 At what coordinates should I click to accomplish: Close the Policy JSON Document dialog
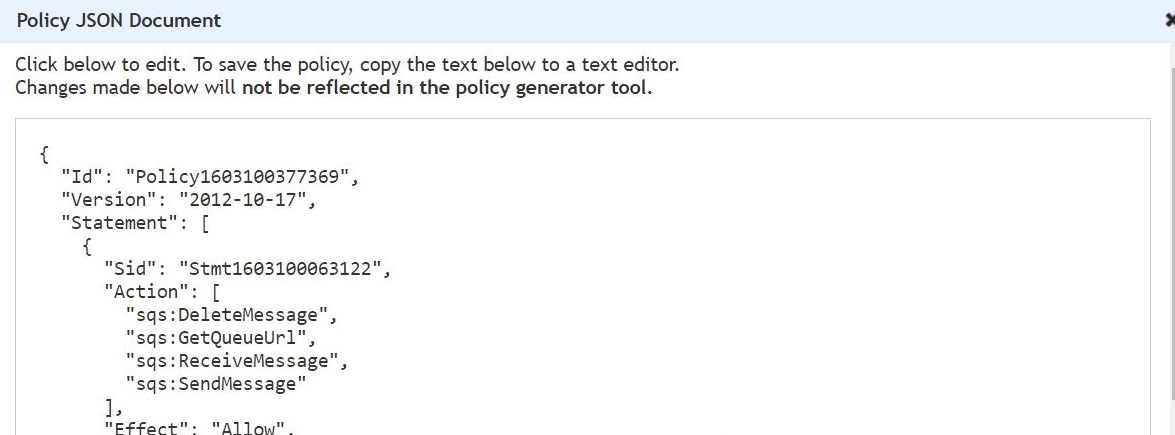coord(1170,21)
